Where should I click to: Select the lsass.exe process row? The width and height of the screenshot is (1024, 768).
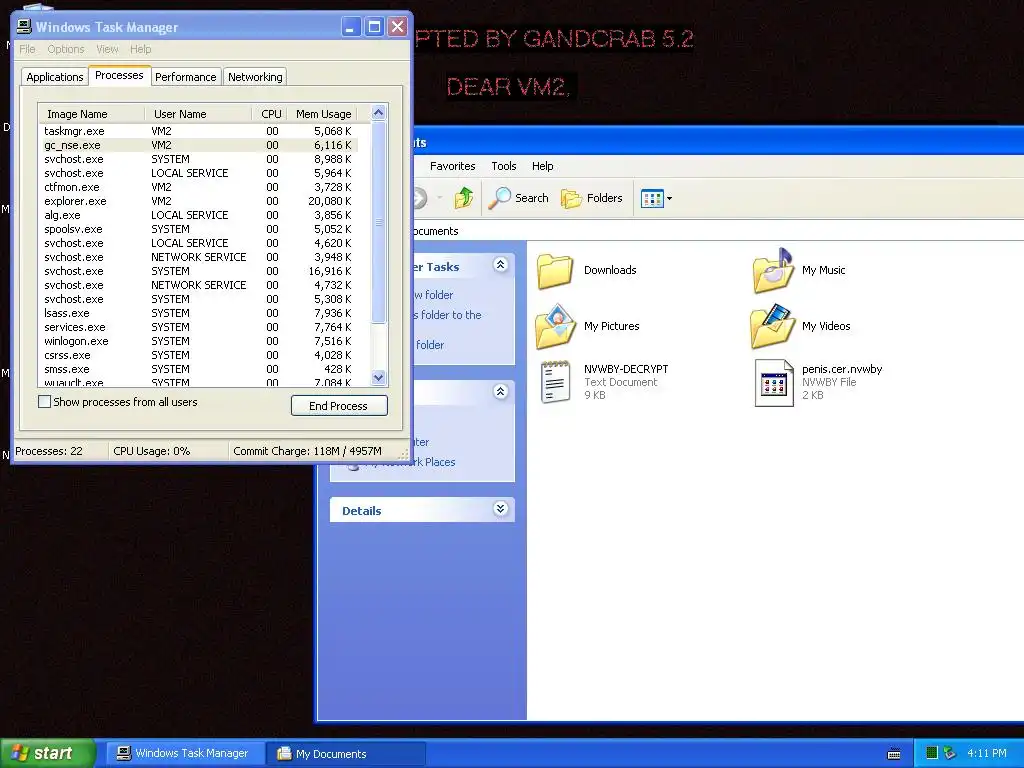[x=199, y=313]
